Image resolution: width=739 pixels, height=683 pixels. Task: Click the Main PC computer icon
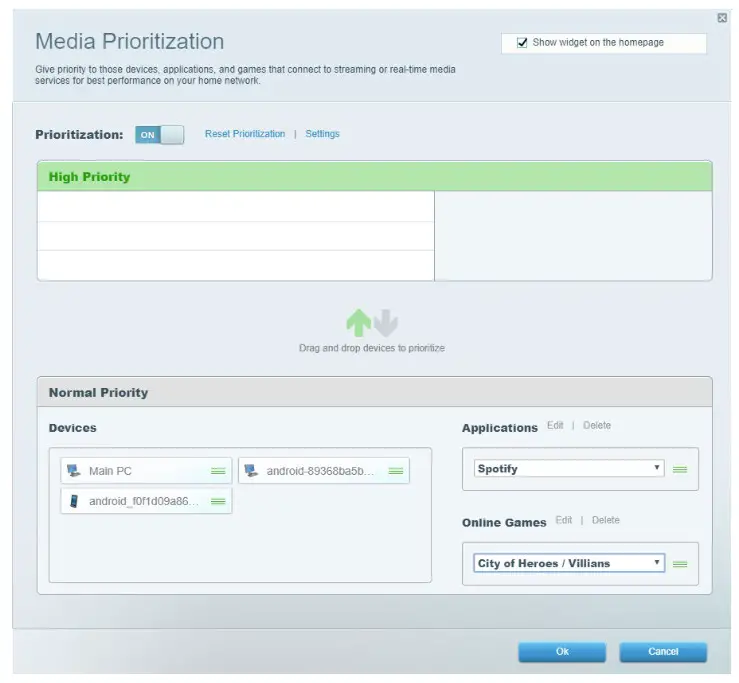74,470
